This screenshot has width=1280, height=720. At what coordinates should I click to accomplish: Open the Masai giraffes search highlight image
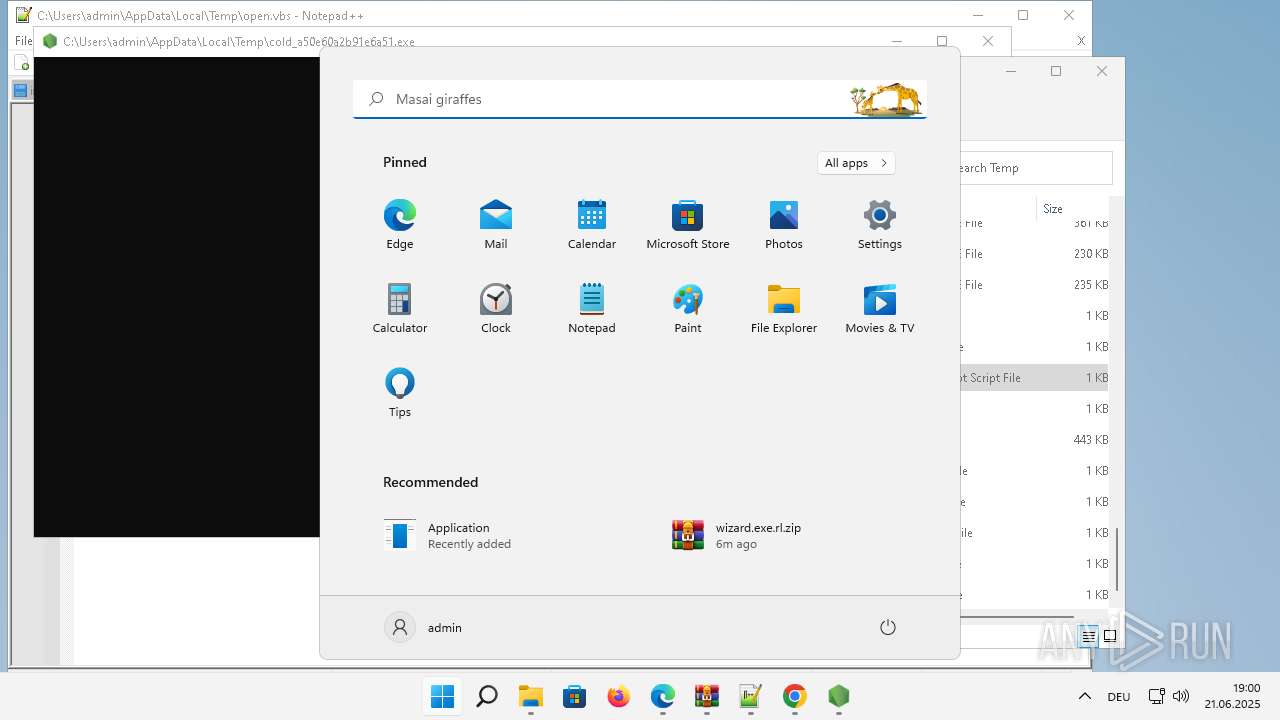pos(886,99)
